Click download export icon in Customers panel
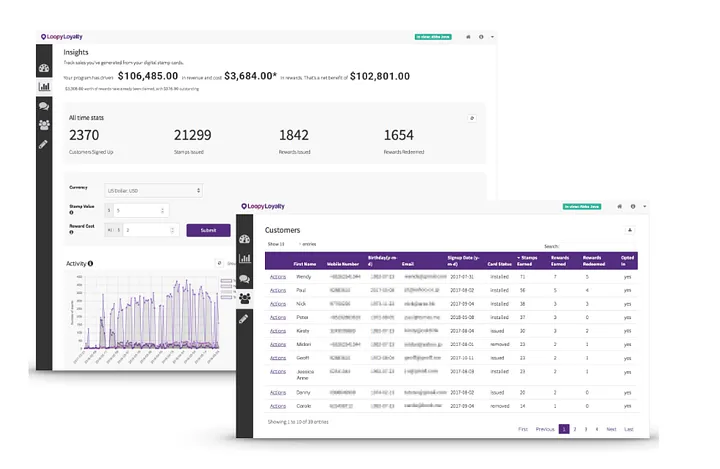 click(630, 230)
